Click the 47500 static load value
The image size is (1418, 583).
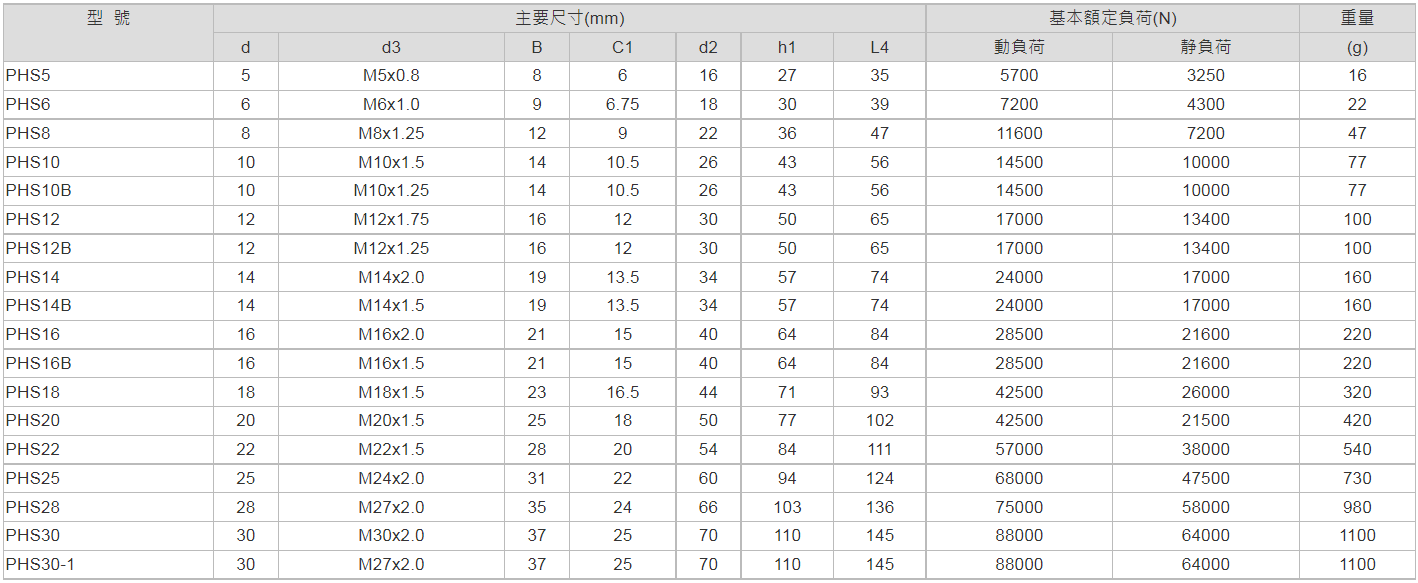point(1205,478)
